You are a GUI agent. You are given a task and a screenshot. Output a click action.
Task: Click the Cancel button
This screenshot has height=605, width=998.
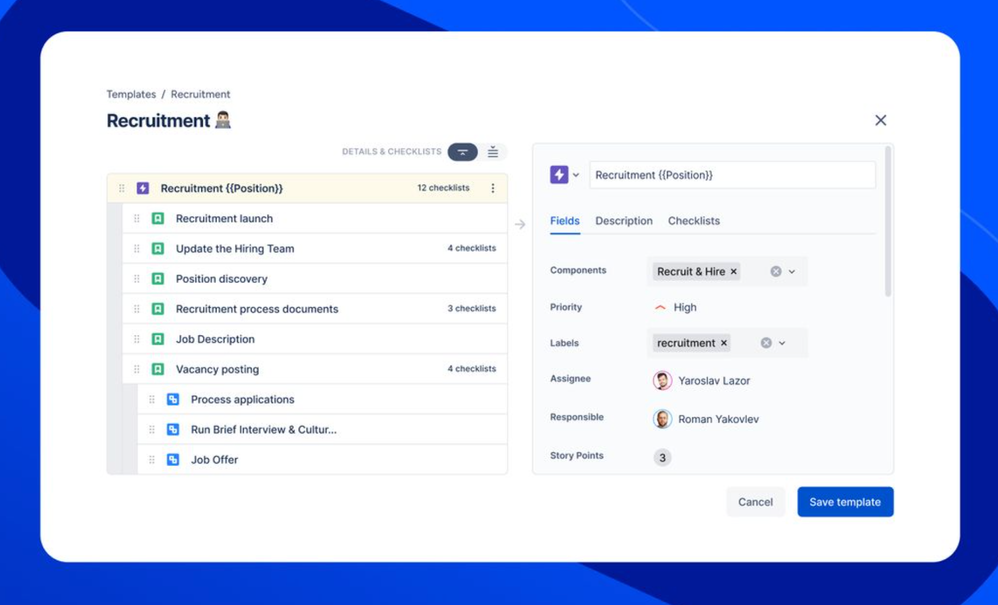pos(756,502)
